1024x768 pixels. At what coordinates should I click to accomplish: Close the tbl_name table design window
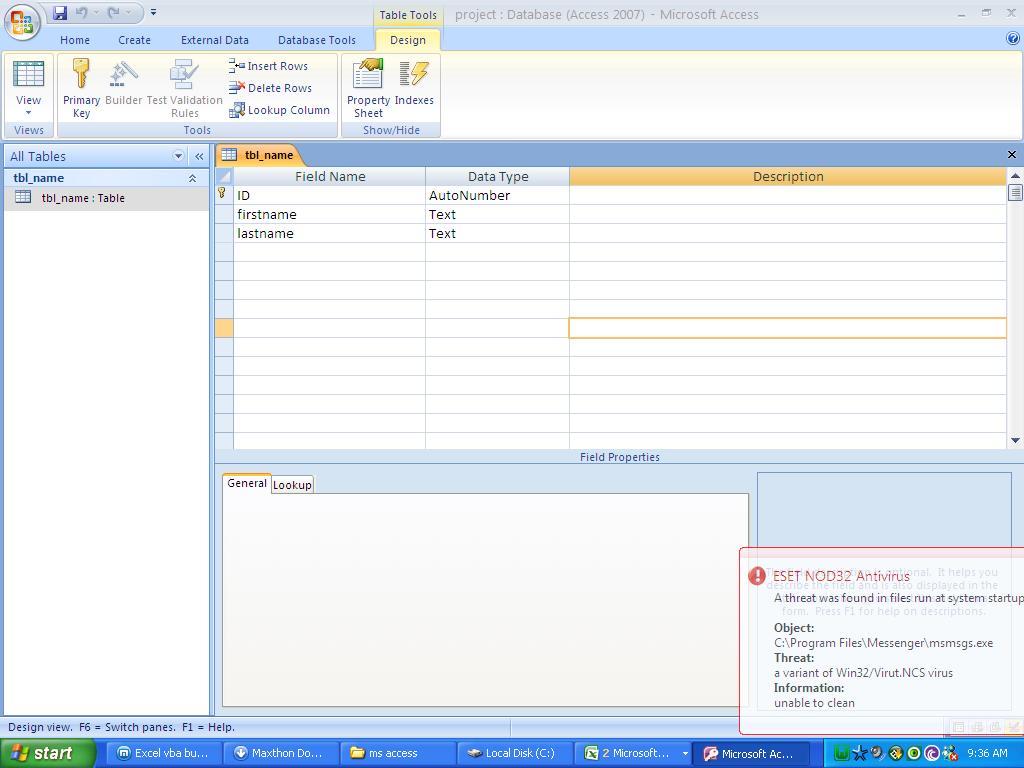tap(1012, 155)
